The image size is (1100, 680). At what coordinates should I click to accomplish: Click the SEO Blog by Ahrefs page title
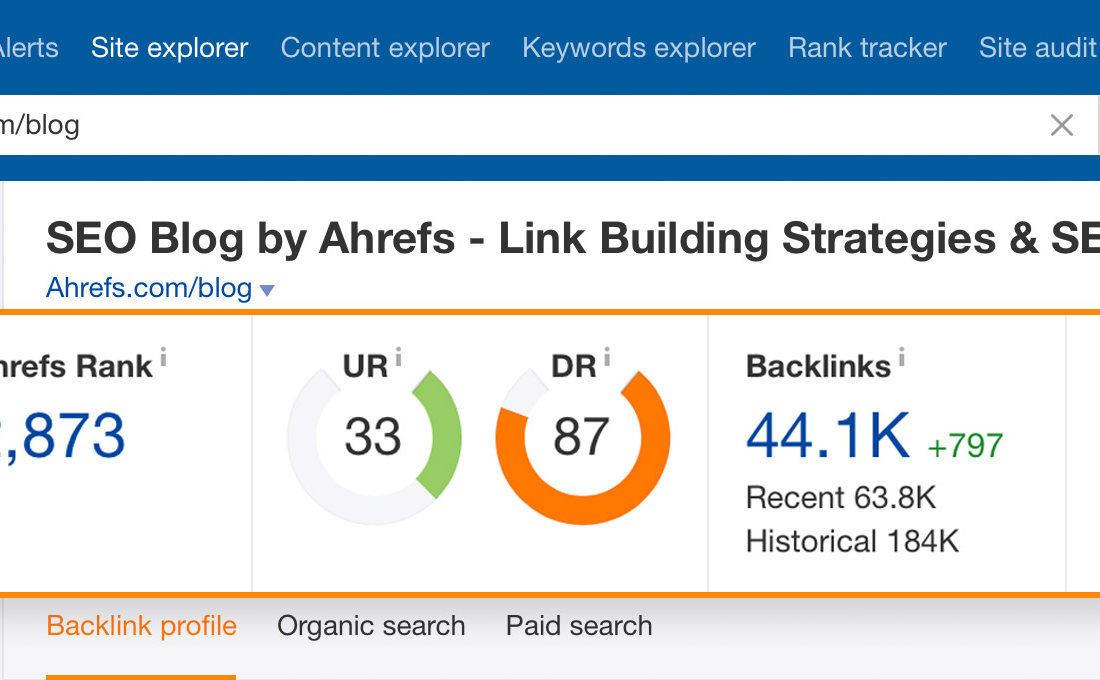click(x=572, y=238)
